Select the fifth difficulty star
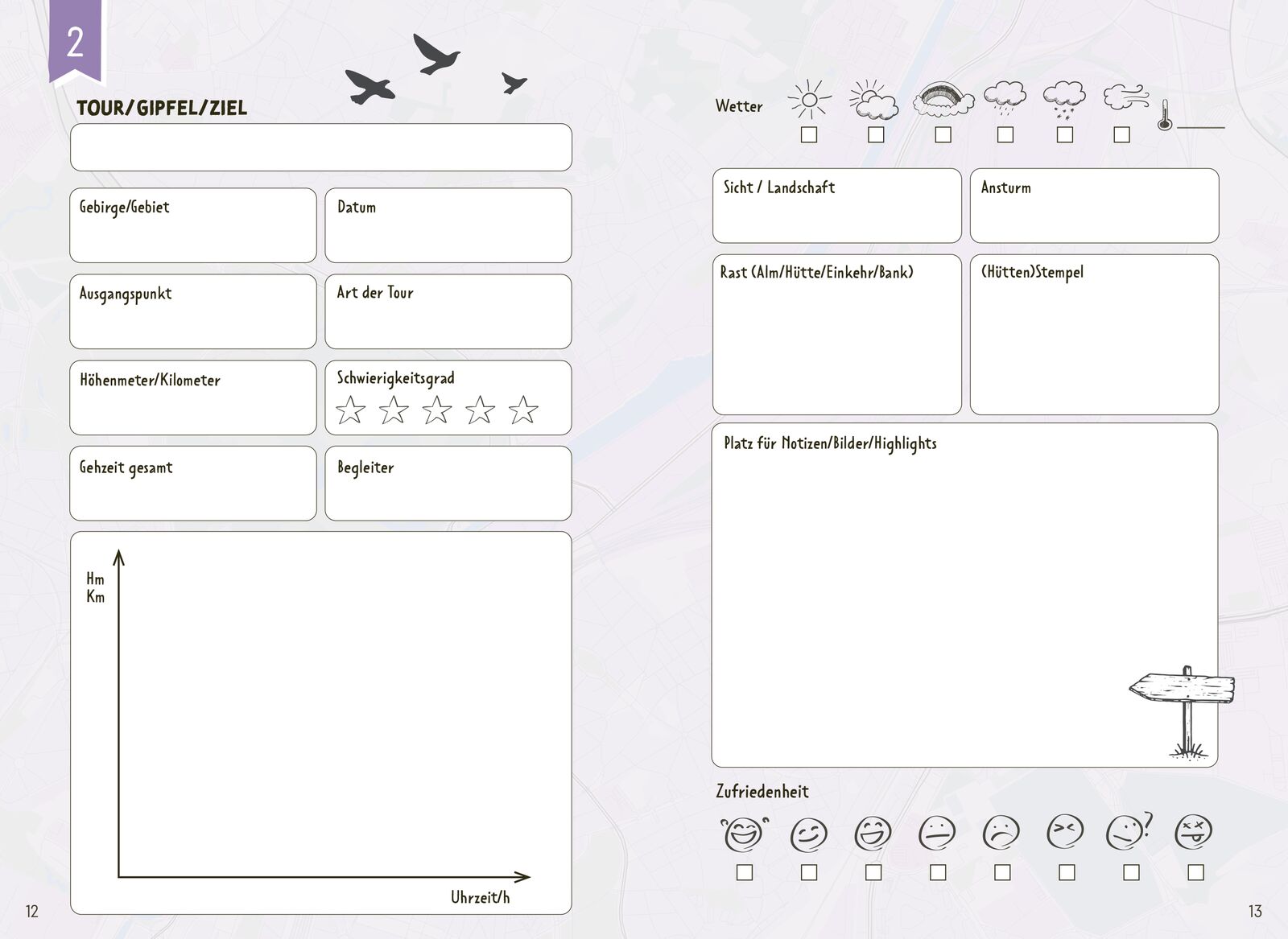Viewport: 1288px width, 939px height. [x=523, y=410]
